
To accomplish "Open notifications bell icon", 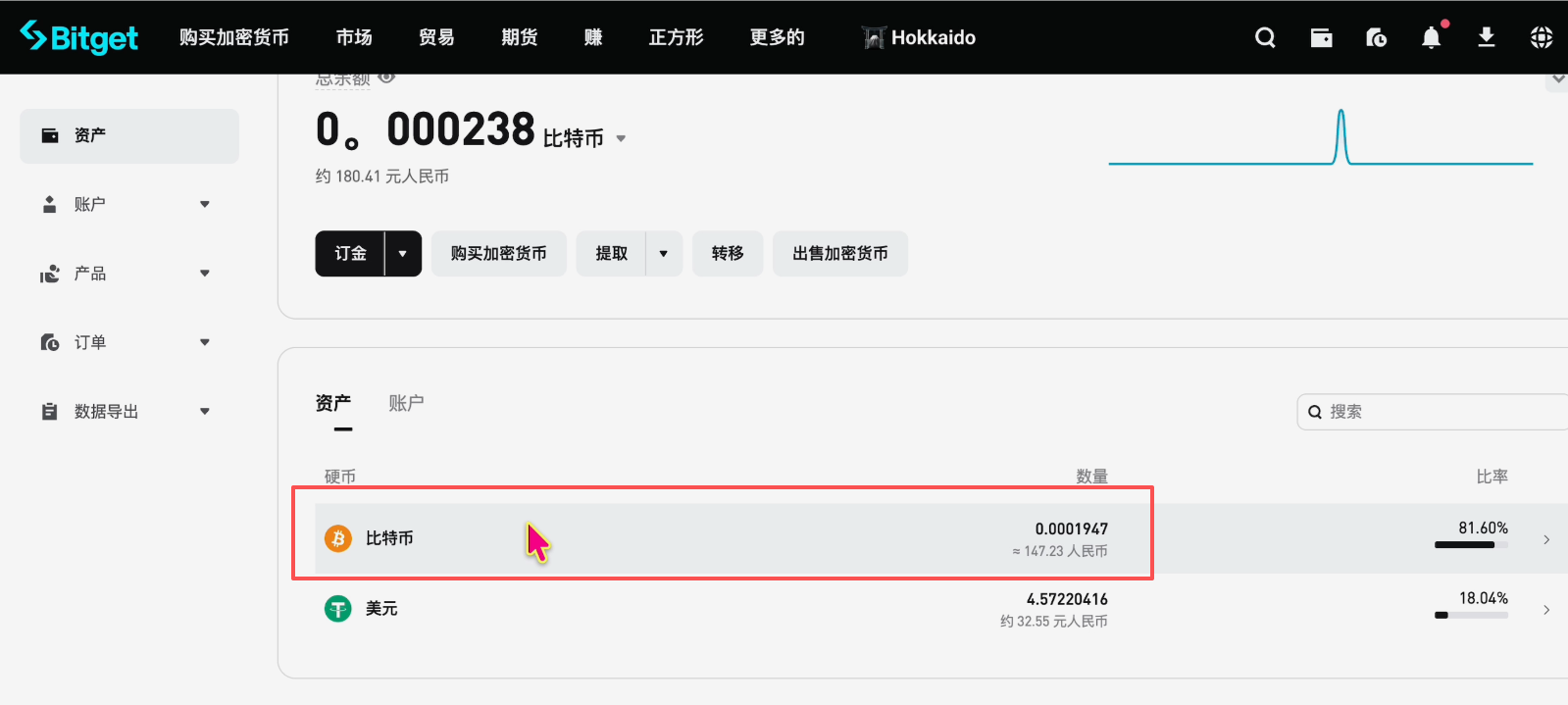I will 1431,37.
